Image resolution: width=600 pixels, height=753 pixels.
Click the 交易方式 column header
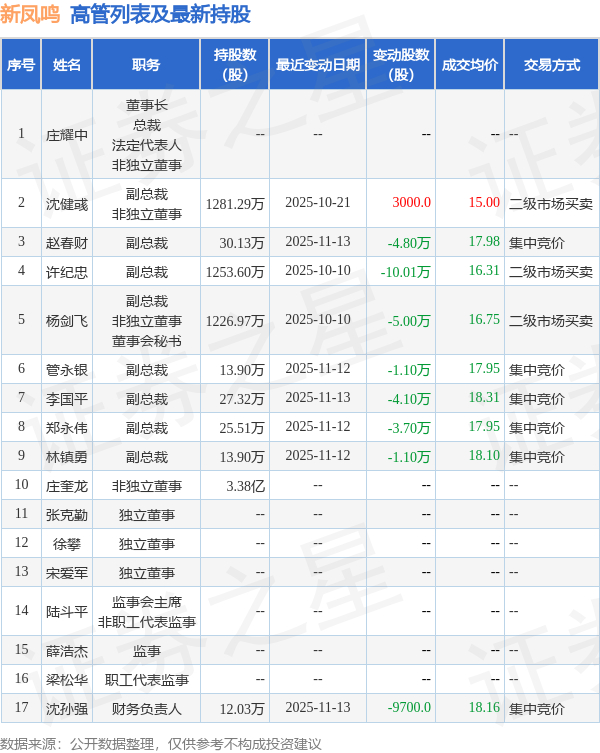pyautogui.click(x=552, y=64)
